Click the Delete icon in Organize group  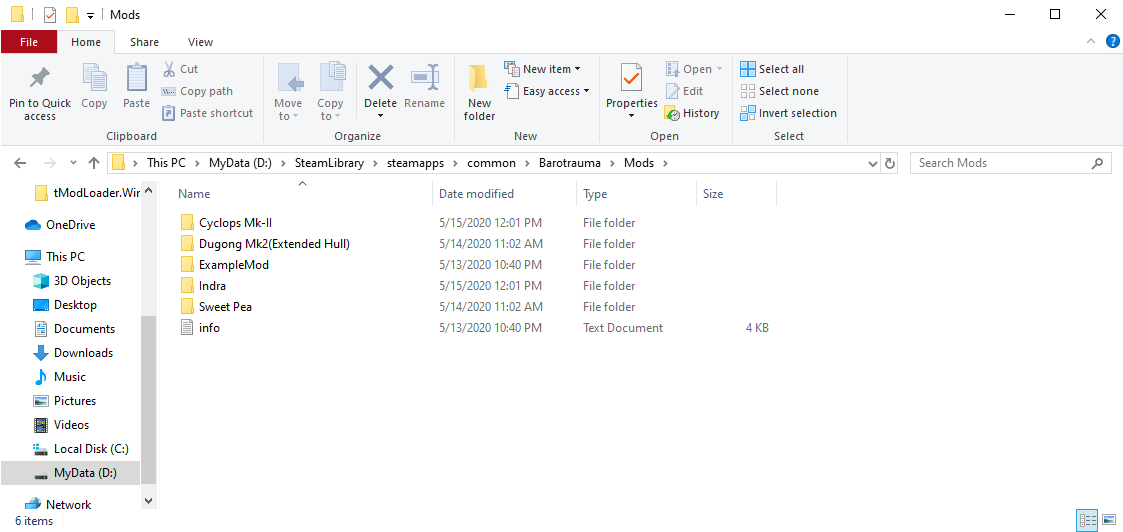coord(380,80)
